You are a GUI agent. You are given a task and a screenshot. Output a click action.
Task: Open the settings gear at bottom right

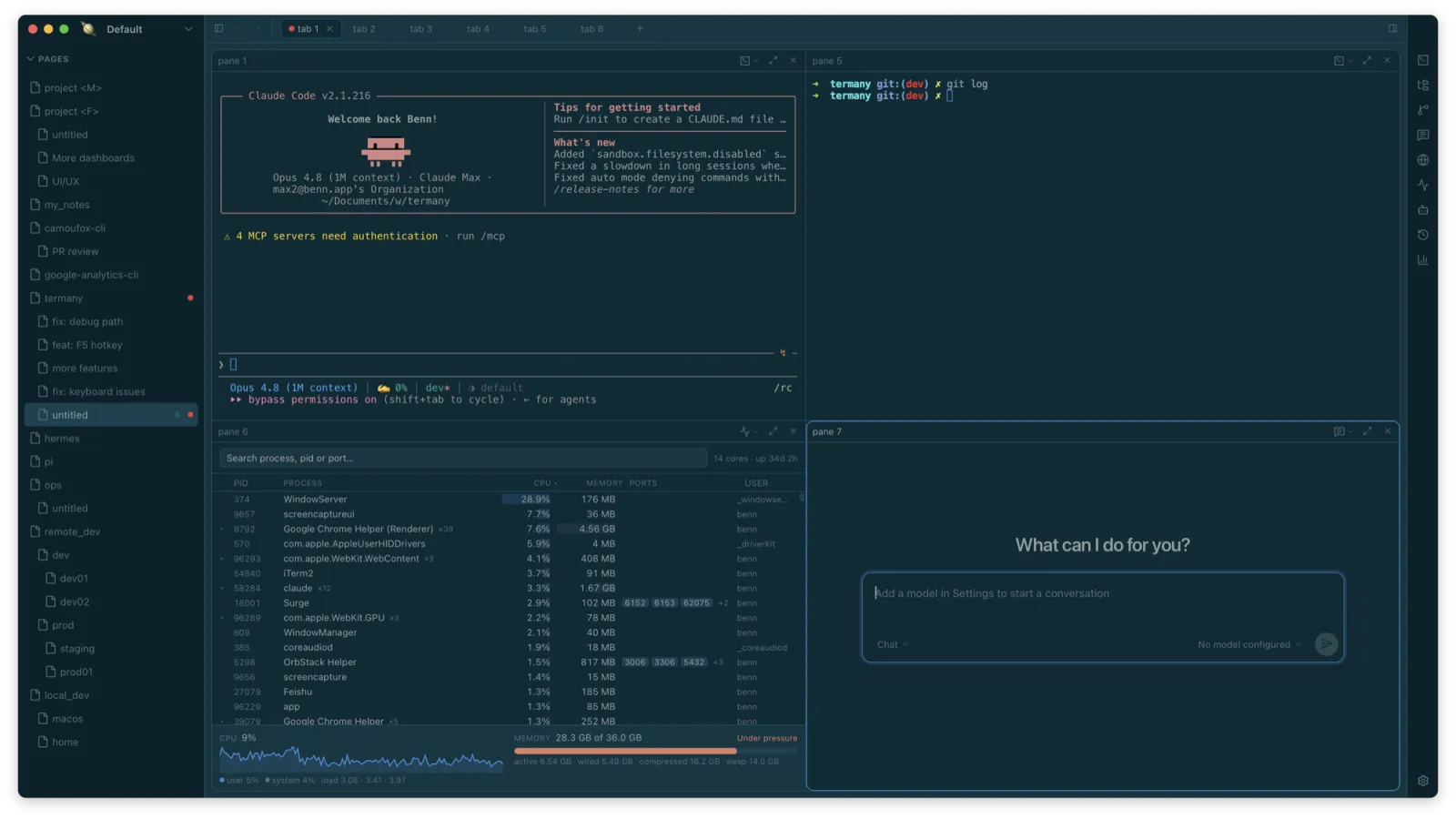click(x=1422, y=781)
